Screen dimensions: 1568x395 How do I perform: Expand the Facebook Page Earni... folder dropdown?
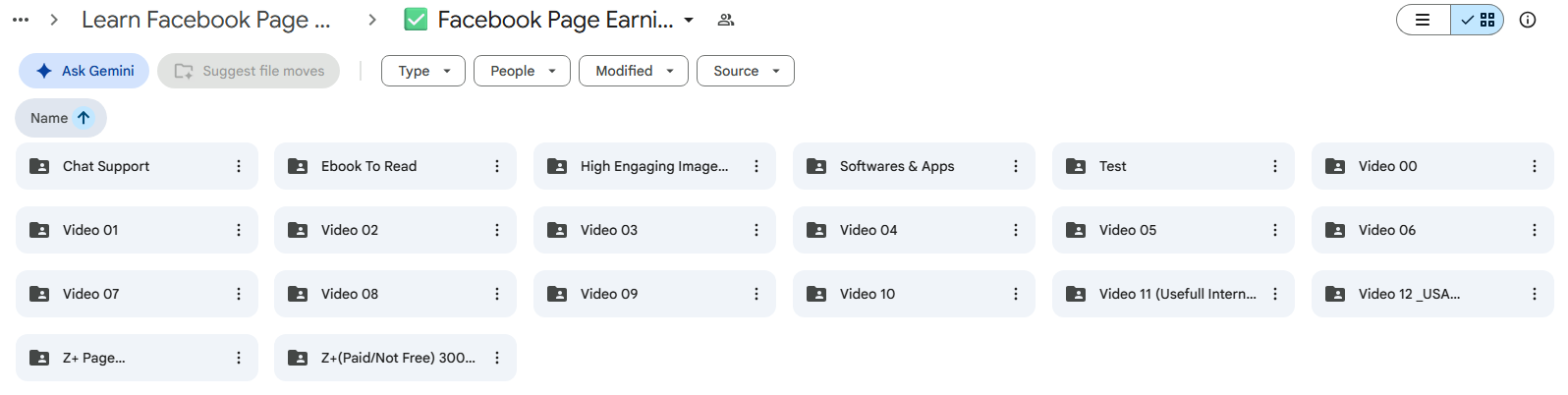[689, 20]
